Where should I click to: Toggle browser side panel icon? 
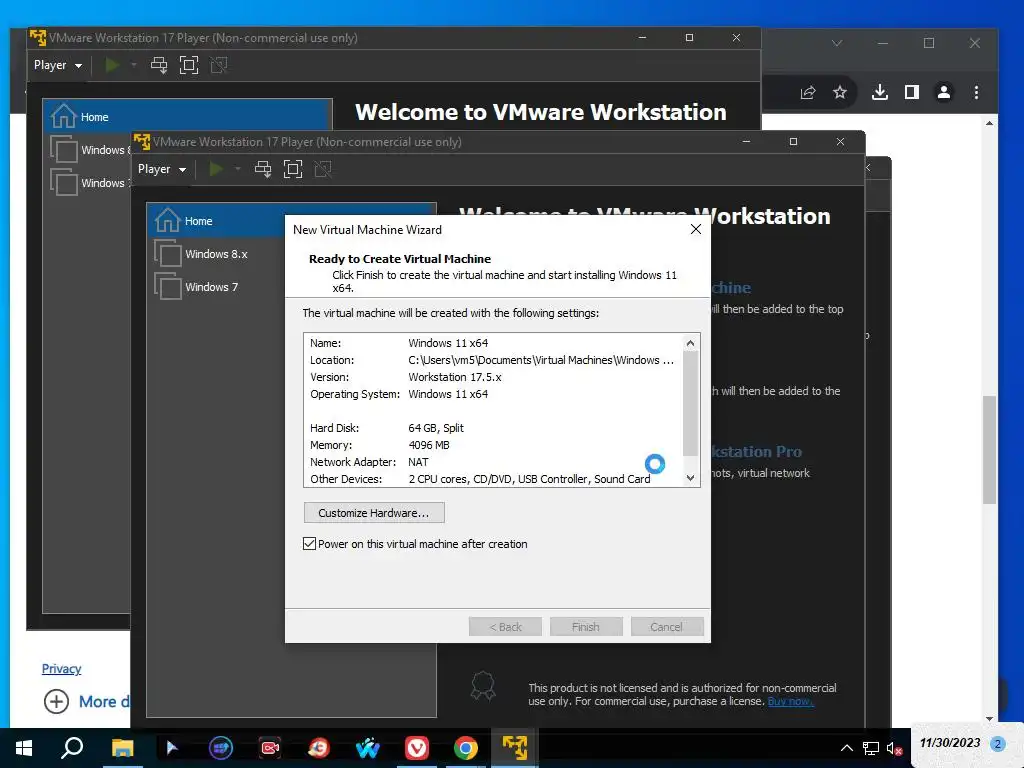[912, 92]
